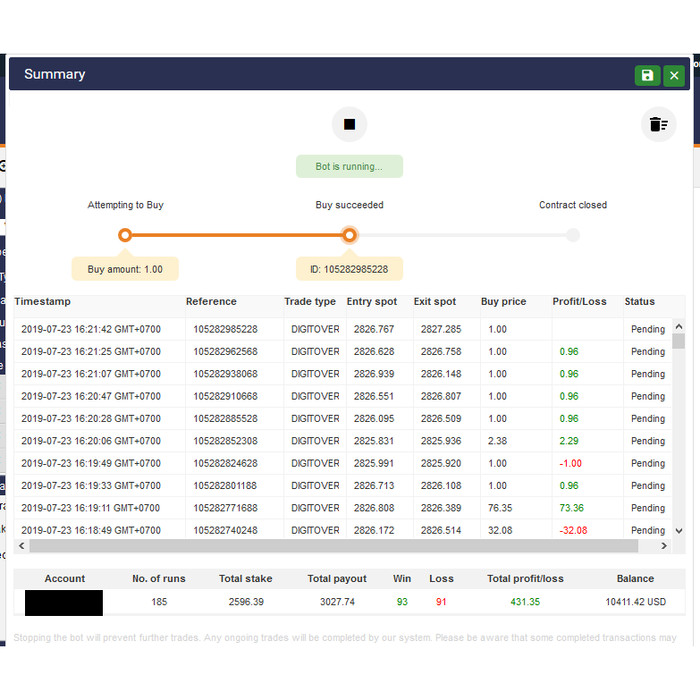This screenshot has width=700, height=700.
Task: Stop the running bot with the square button
Action: click(x=349, y=125)
